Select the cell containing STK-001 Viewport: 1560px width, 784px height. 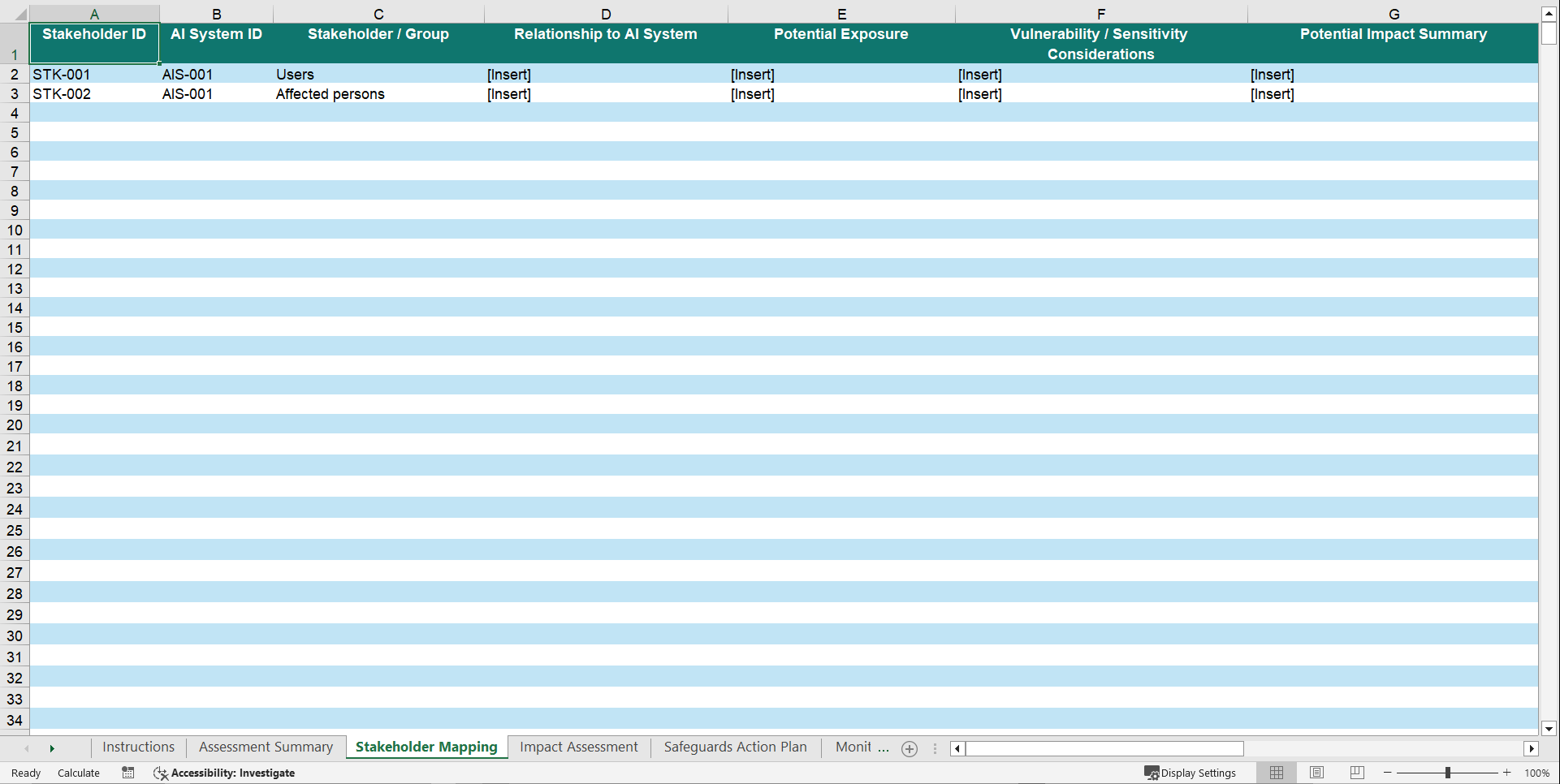pyautogui.click(x=94, y=74)
